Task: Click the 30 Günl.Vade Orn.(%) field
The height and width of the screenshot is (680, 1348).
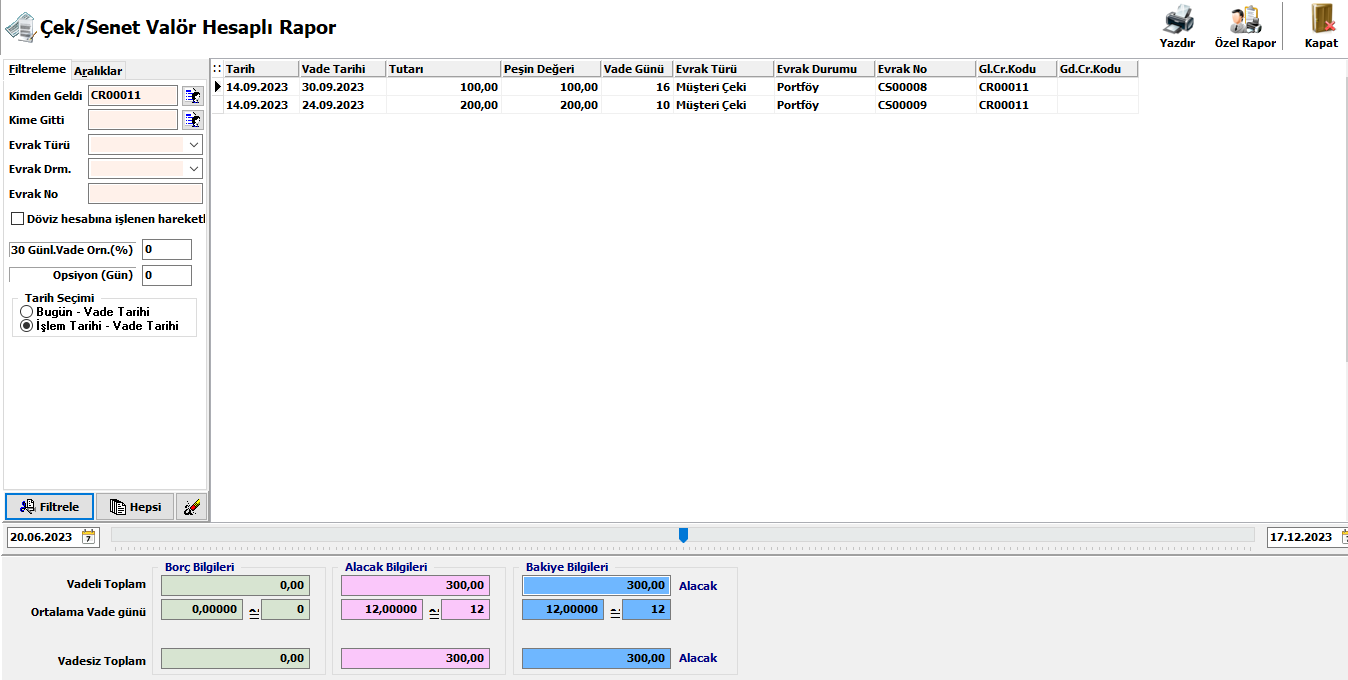Action: tap(166, 250)
